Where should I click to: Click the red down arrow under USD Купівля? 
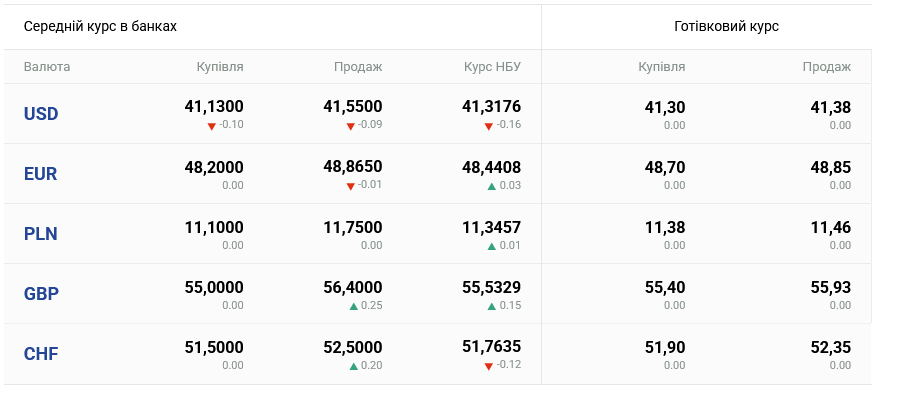pyautogui.click(x=211, y=126)
